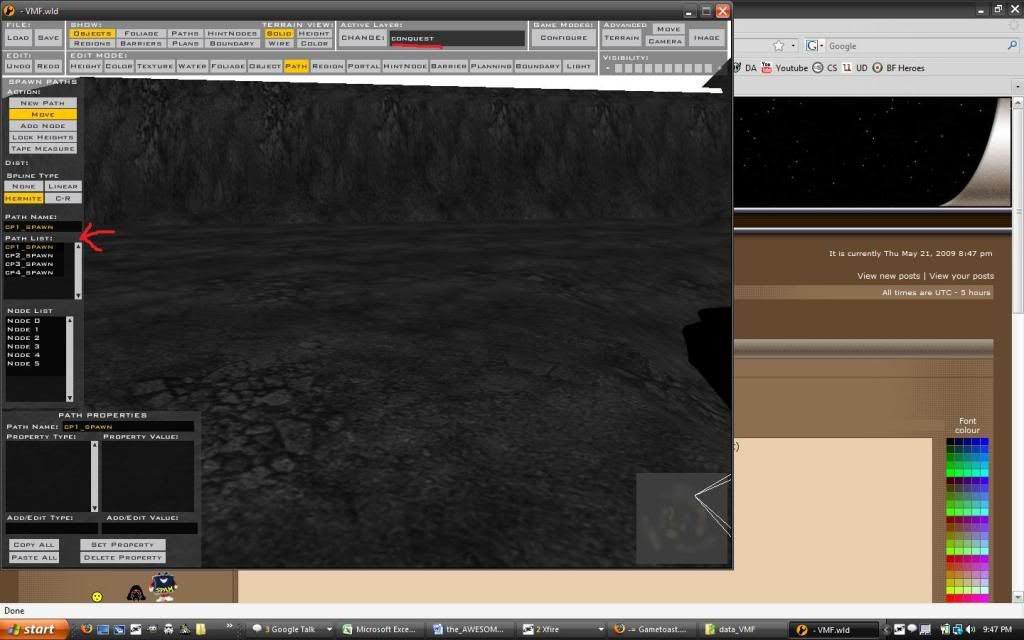The width and height of the screenshot is (1024, 640).
Task: Open View new posts link in browser
Action: (888, 276)
